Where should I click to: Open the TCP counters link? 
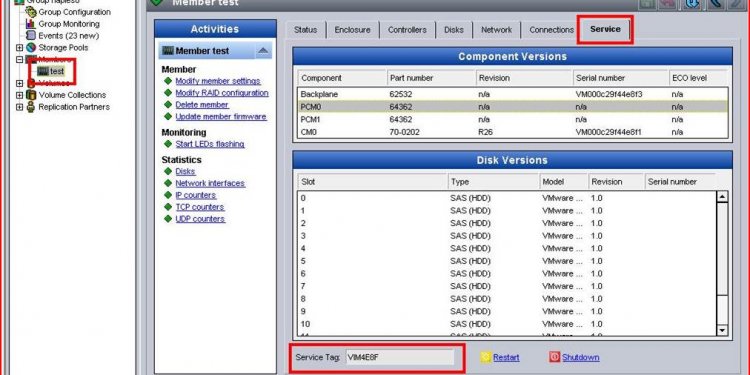pyautogui.click(x=200, y=207)
